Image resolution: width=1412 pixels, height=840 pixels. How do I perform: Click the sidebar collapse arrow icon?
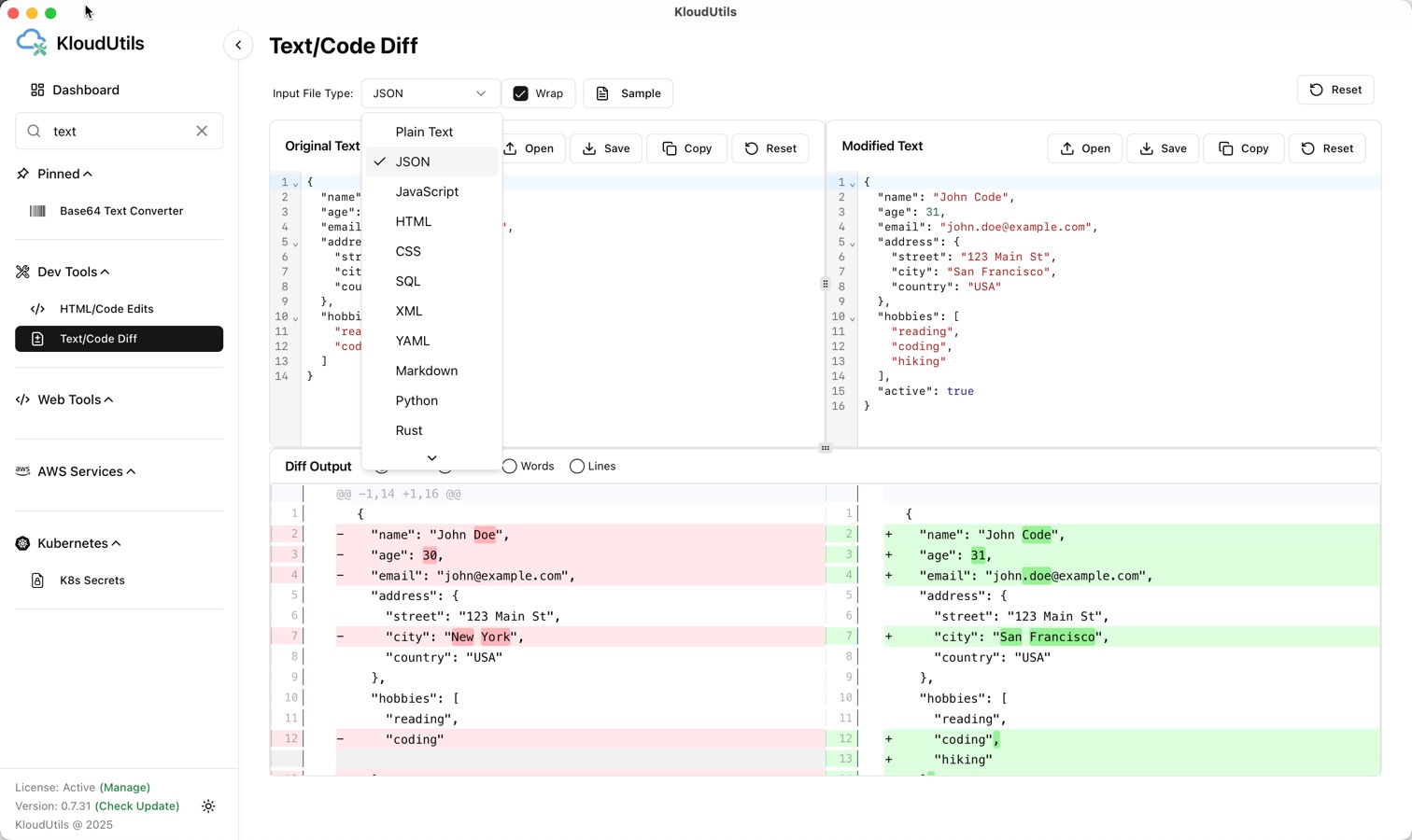238,45
